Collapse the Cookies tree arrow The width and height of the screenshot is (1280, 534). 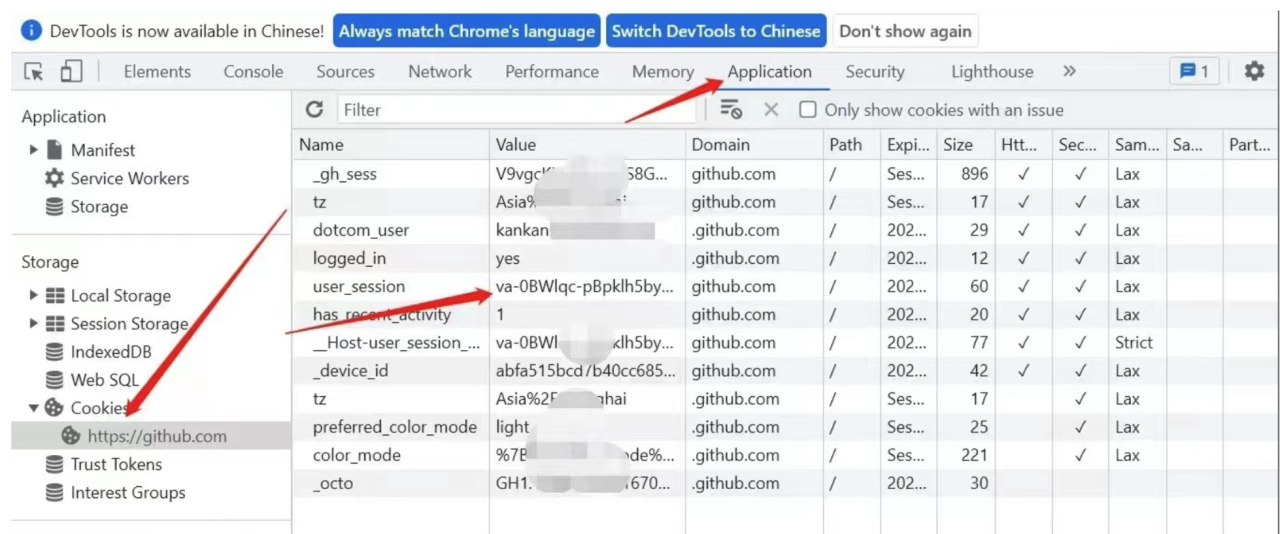[x=34, y=408]
